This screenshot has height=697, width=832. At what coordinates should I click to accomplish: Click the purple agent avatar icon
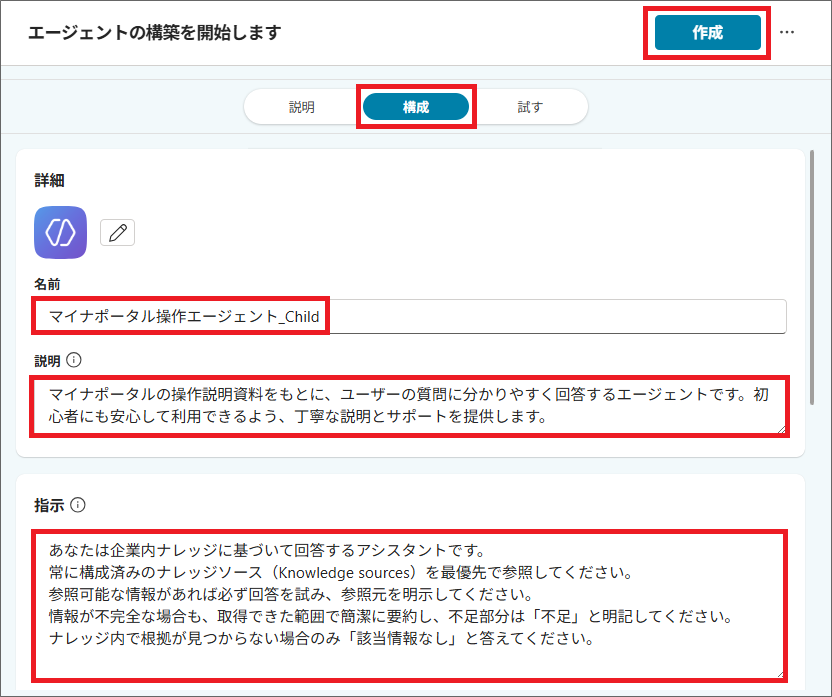click(x=60, y=232)
